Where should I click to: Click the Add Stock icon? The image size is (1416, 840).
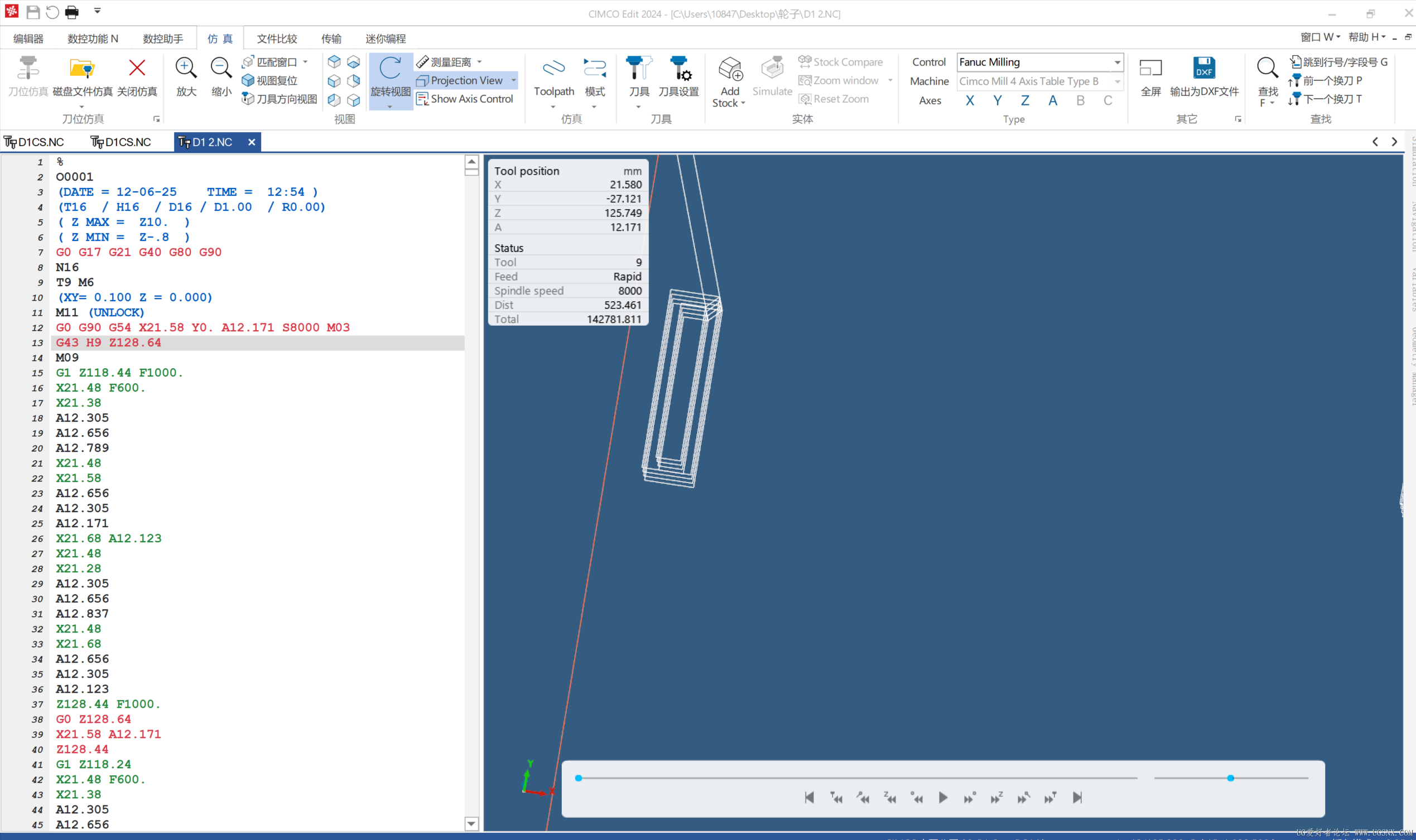tap(730, 69)
